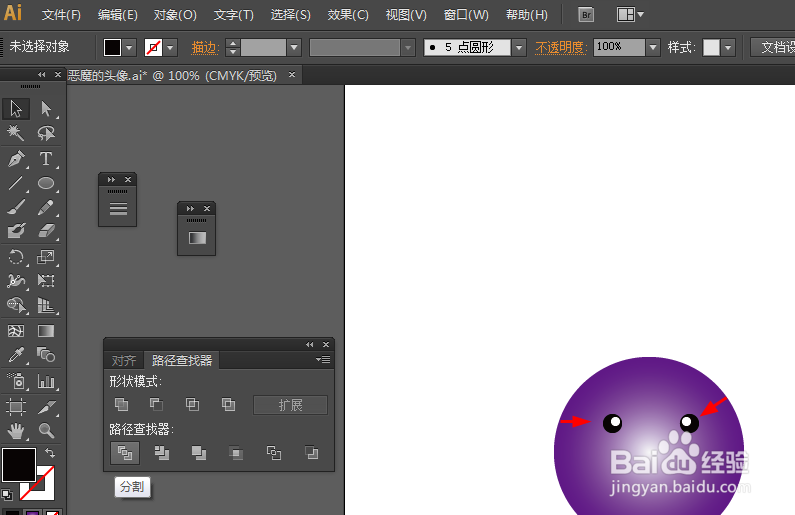Pick the Perspective Grid tool

click(46, 305)
